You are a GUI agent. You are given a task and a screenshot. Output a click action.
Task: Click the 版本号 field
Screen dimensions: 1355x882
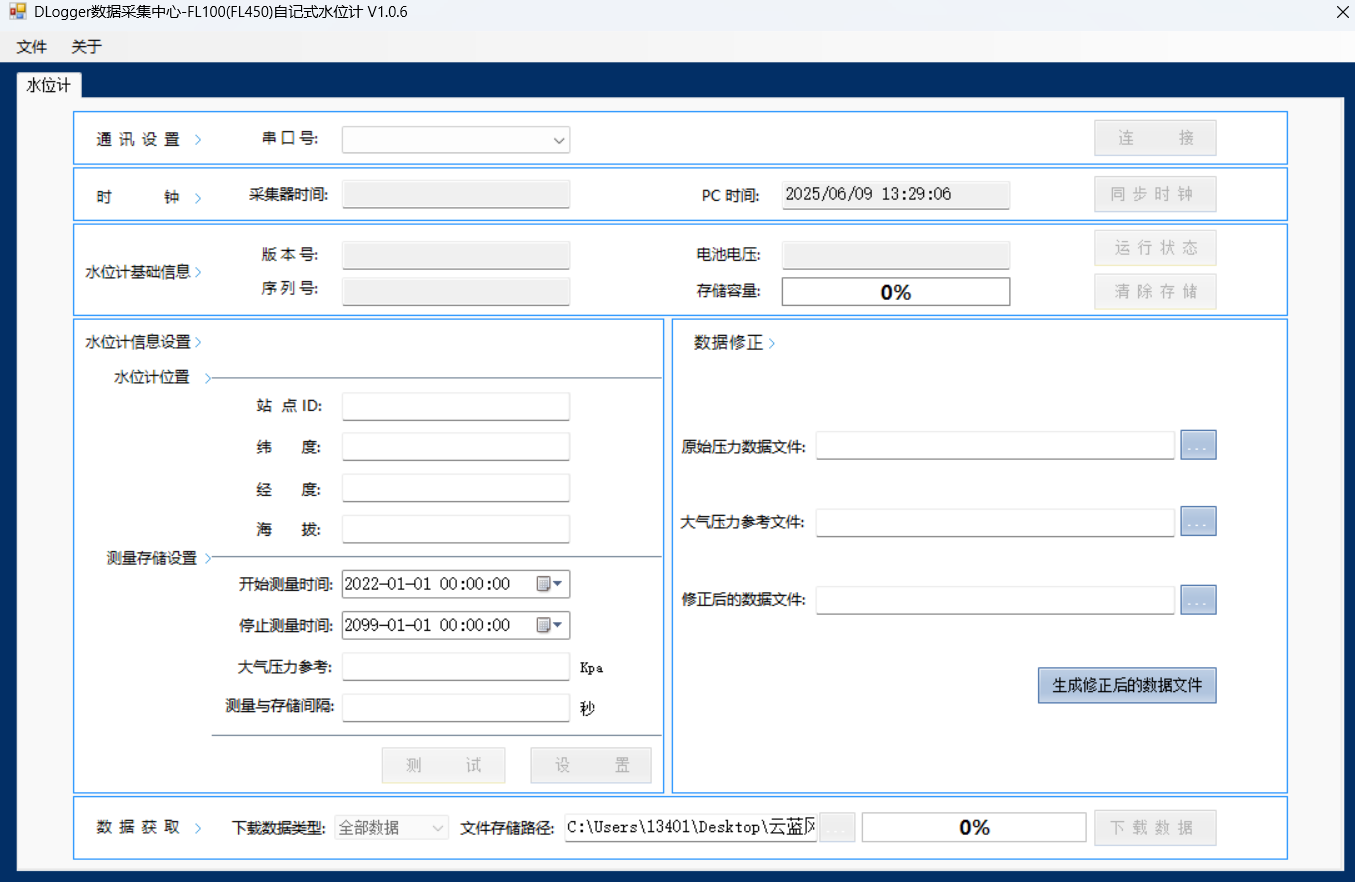pos(456,255)
